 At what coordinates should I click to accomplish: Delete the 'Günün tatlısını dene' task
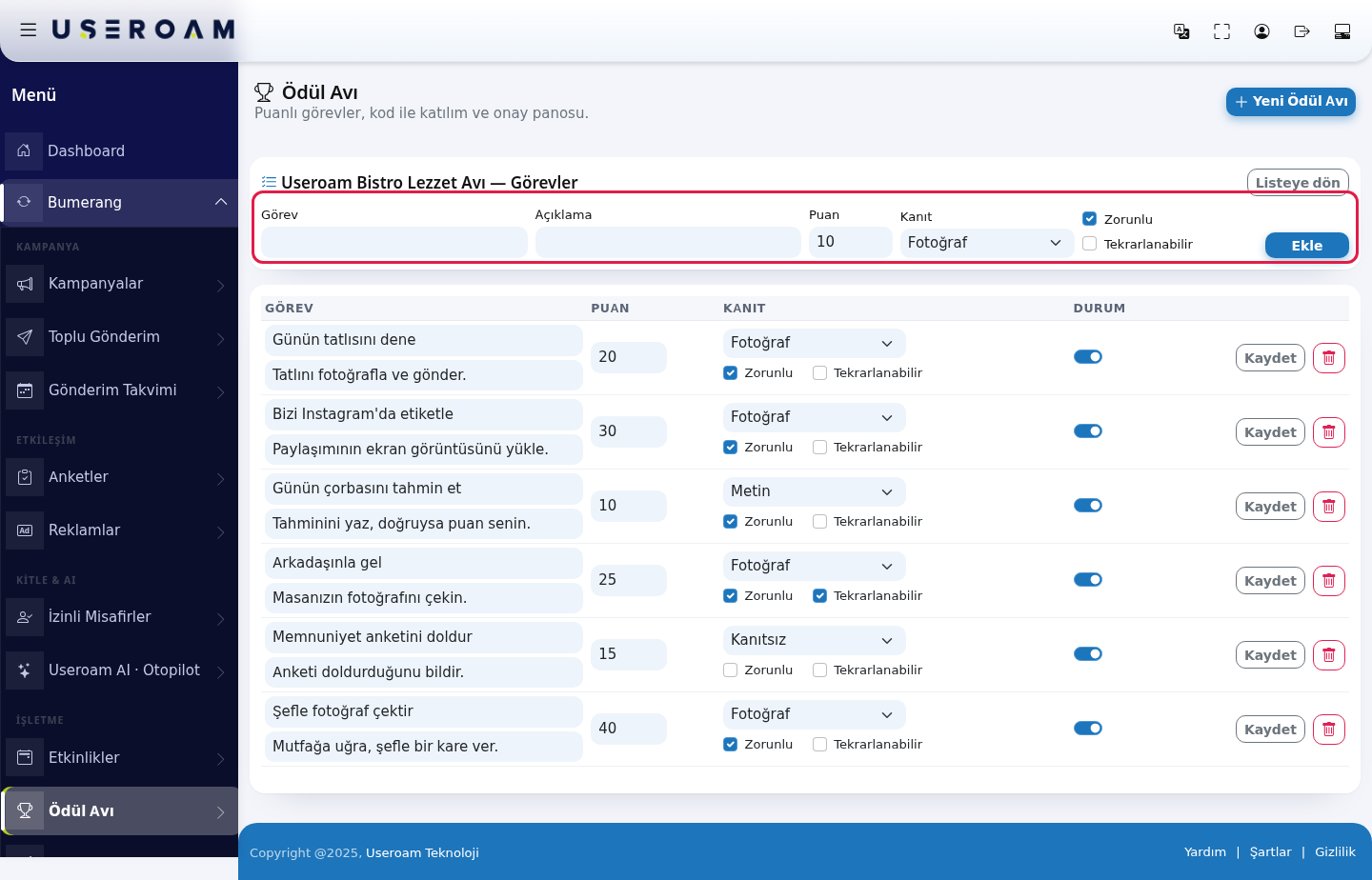pyautogui.click(x=1328, y=358)
